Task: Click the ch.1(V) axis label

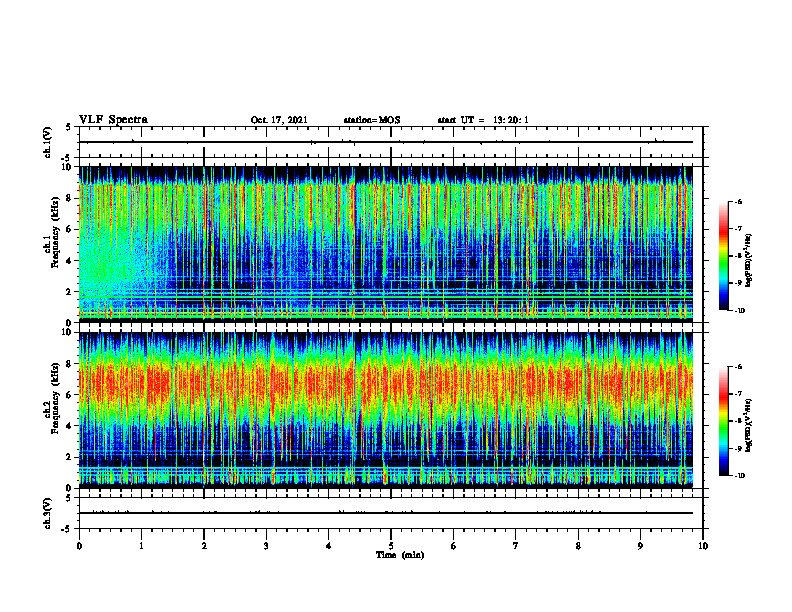Action: click(x=48, y=142)
